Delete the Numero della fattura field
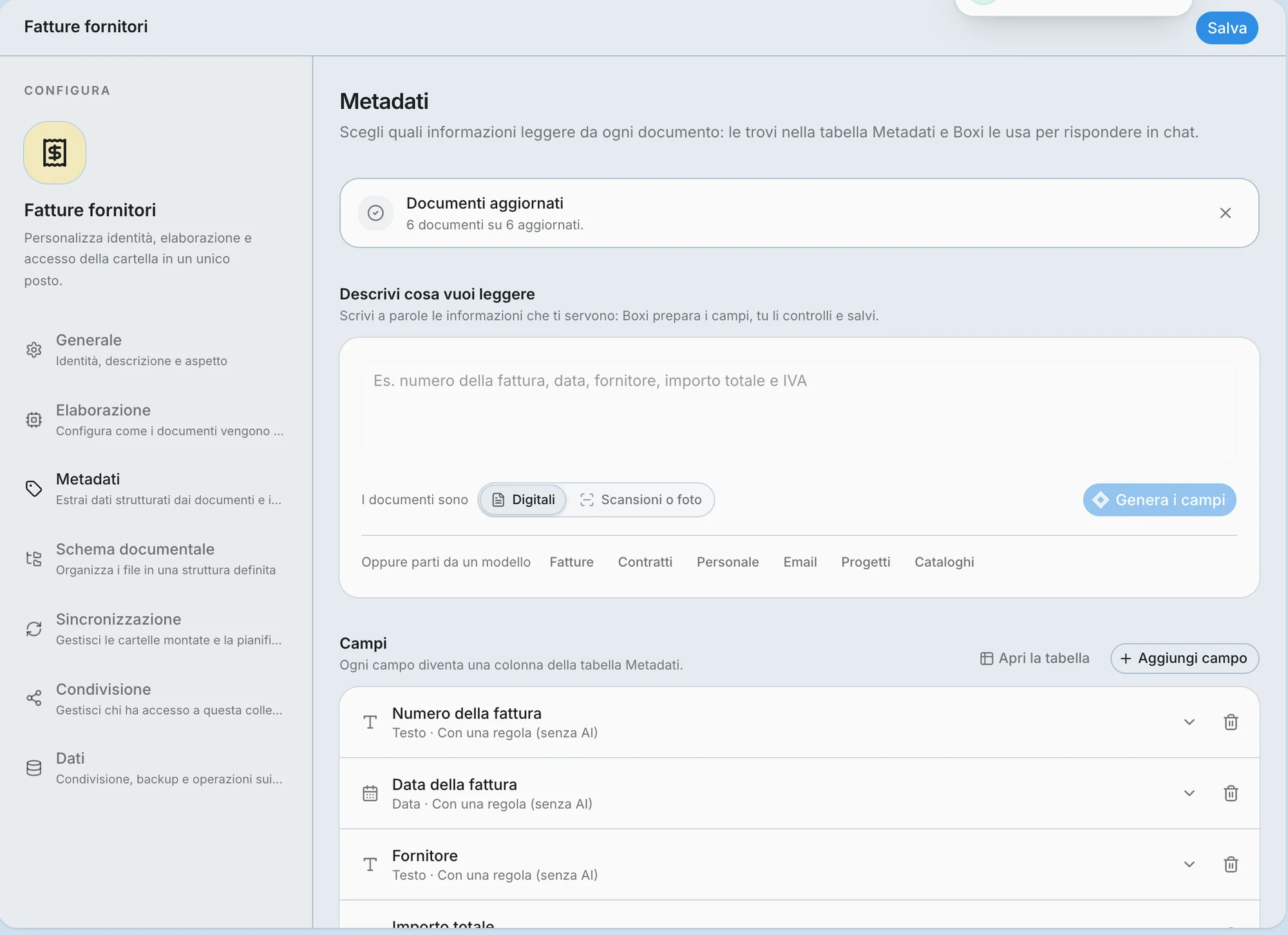The image size is (1288, 935). (x=1231, y=722)
